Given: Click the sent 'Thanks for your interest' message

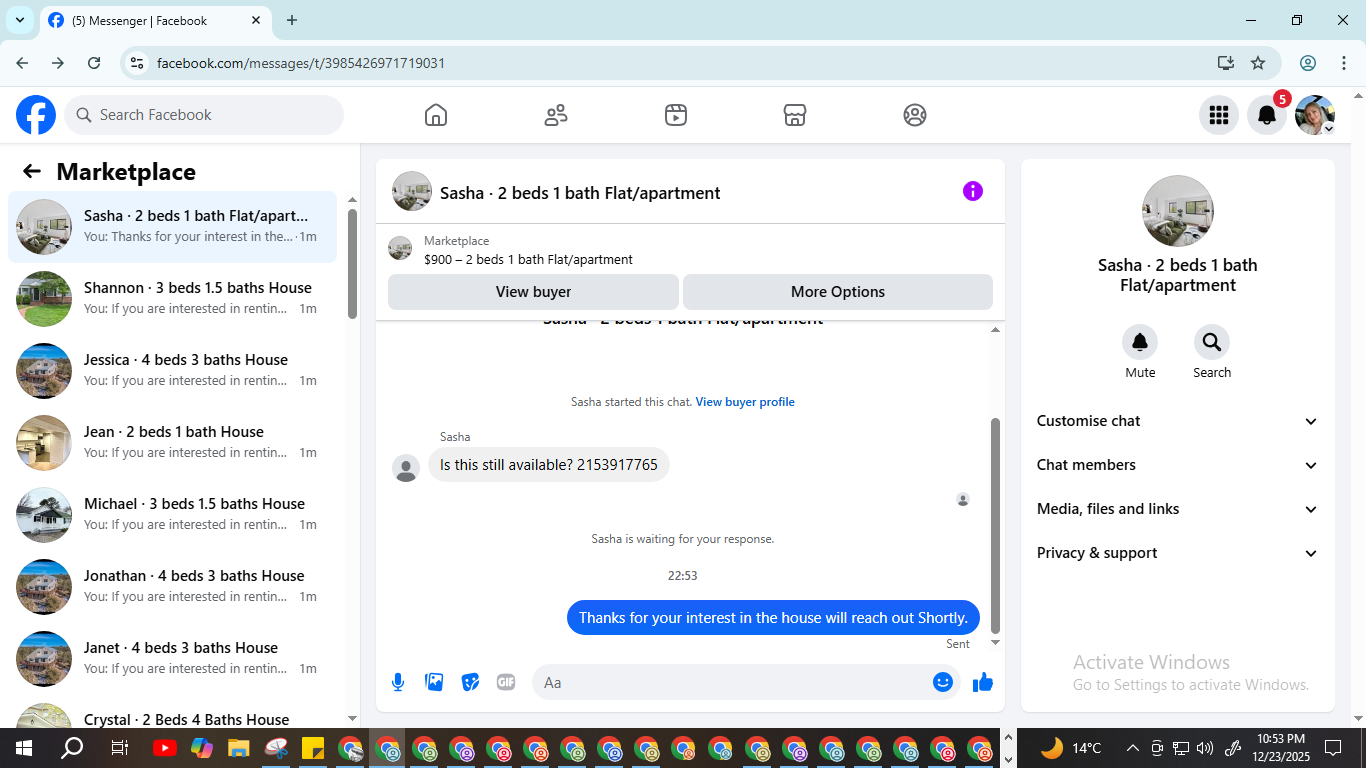Looking at the screenshot, I should coord(773,617).
